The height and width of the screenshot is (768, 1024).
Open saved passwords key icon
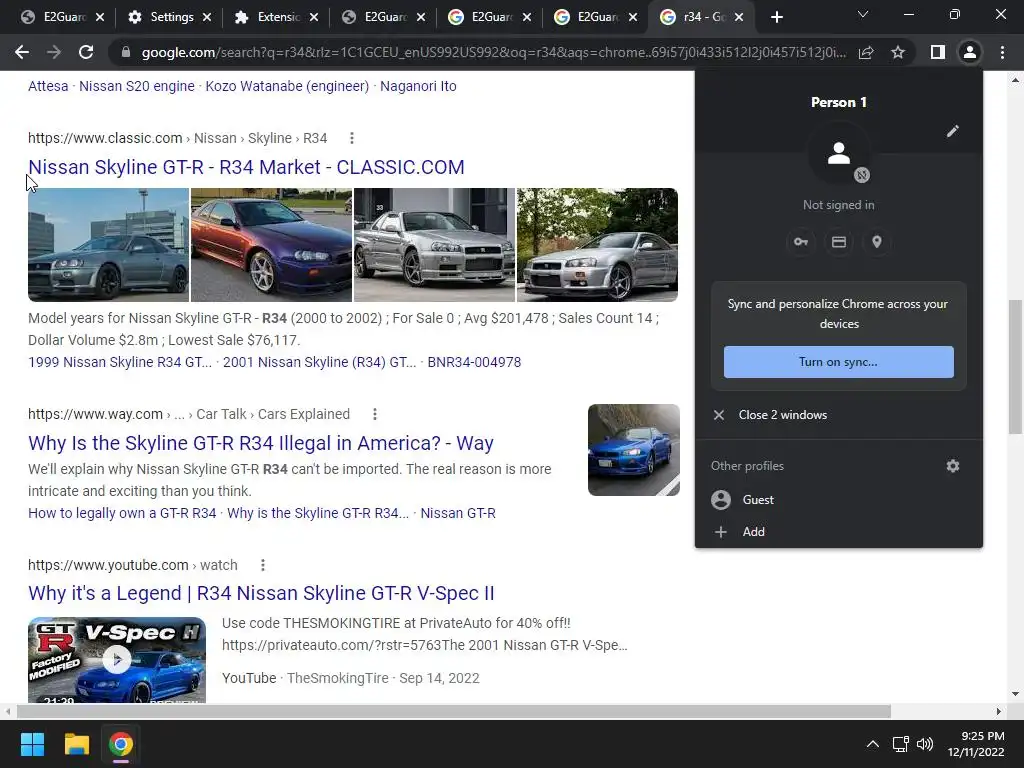point(801,242)
